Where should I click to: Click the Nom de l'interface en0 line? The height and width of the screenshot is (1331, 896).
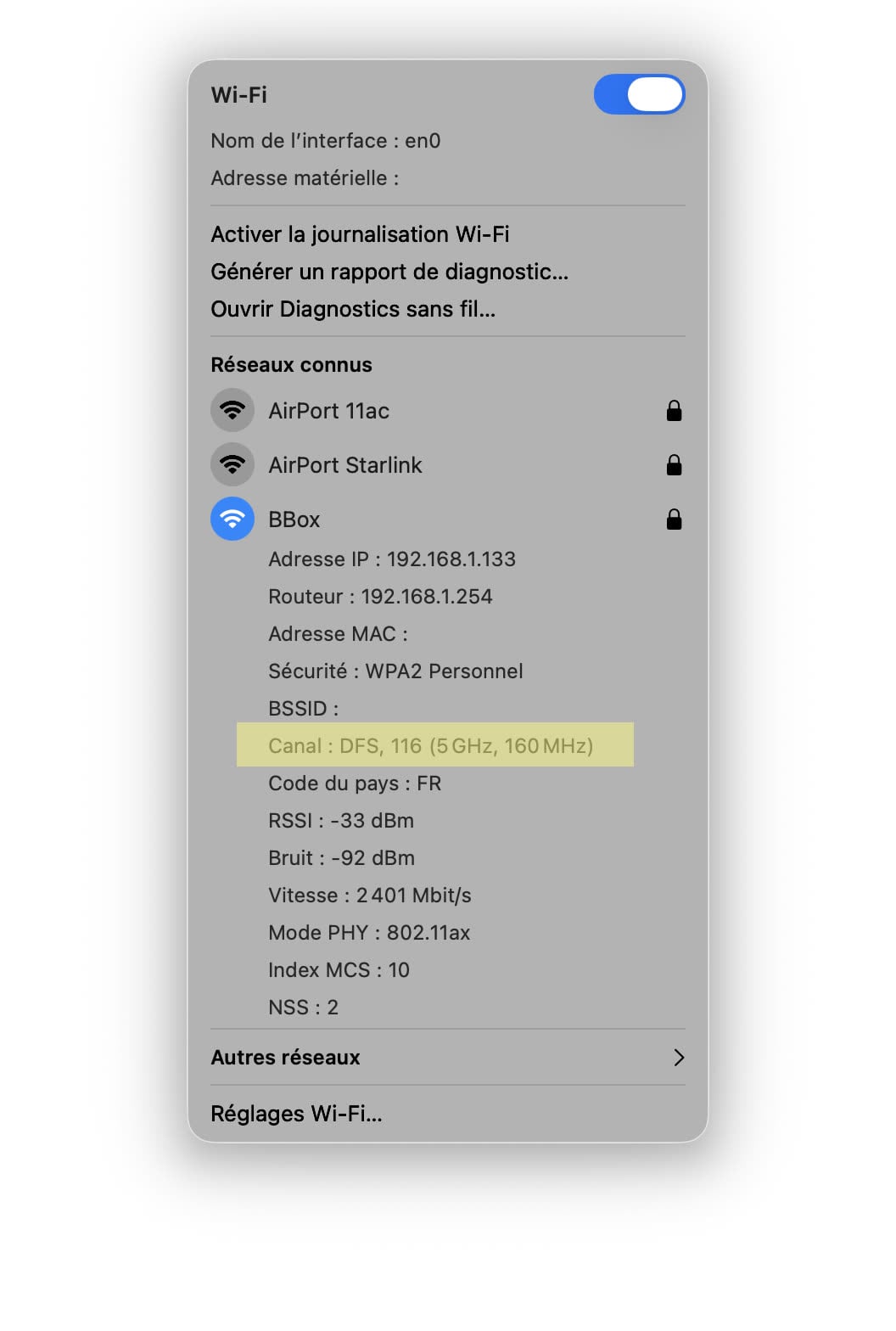pyautogui.click(x=326, y=141)
